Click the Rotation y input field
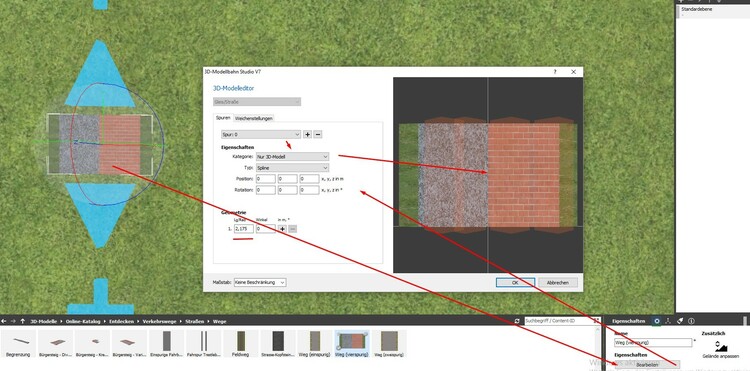 point(288,190)
